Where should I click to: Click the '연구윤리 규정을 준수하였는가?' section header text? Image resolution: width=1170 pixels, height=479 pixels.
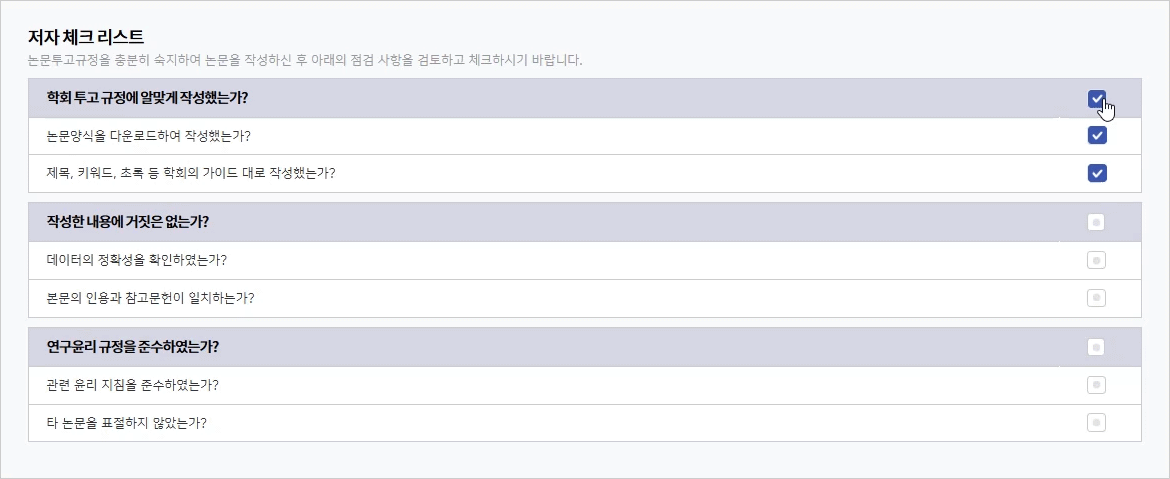point(133,347)
